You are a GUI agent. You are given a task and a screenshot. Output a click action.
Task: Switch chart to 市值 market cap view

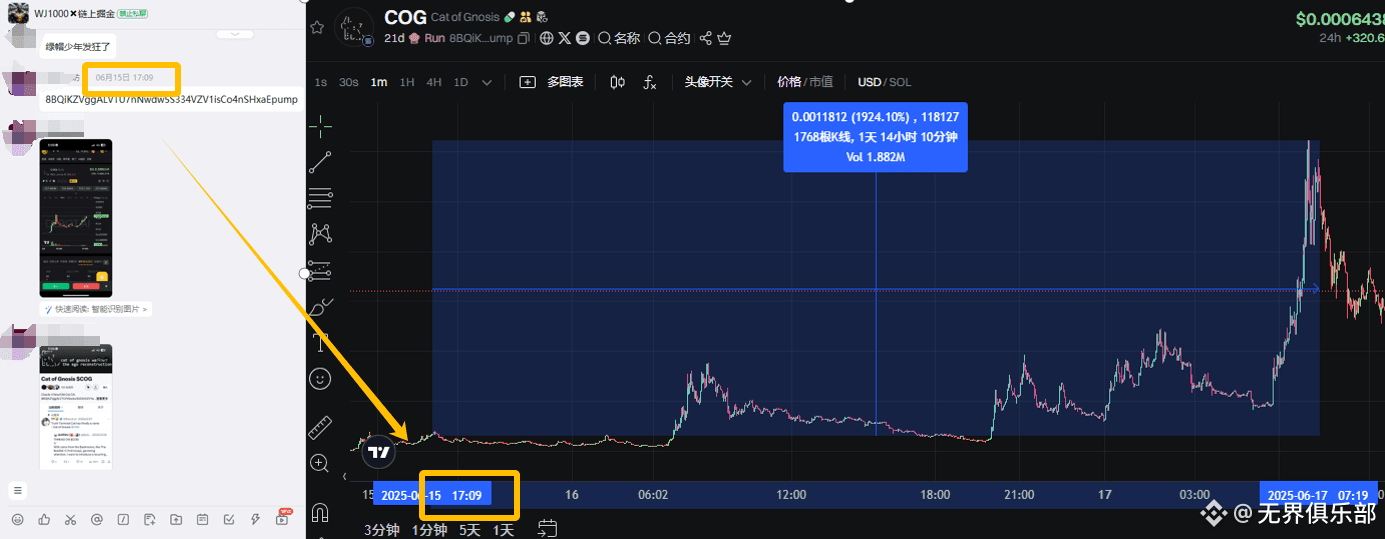(821, 82)
